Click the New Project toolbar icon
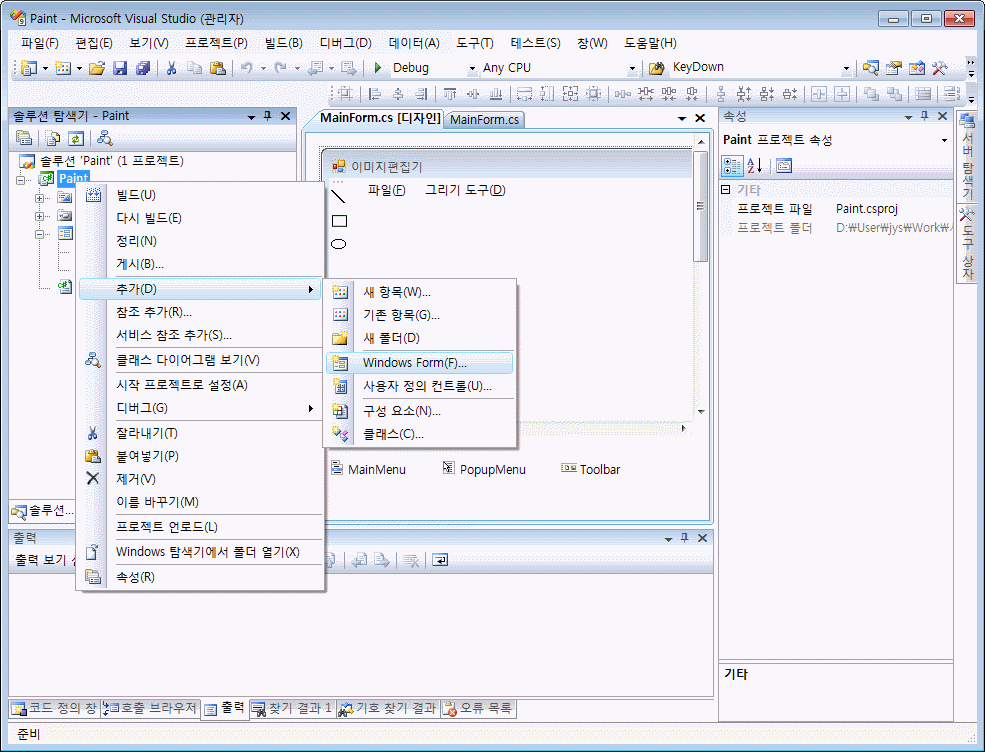985x752 pixels. point(29,68)
